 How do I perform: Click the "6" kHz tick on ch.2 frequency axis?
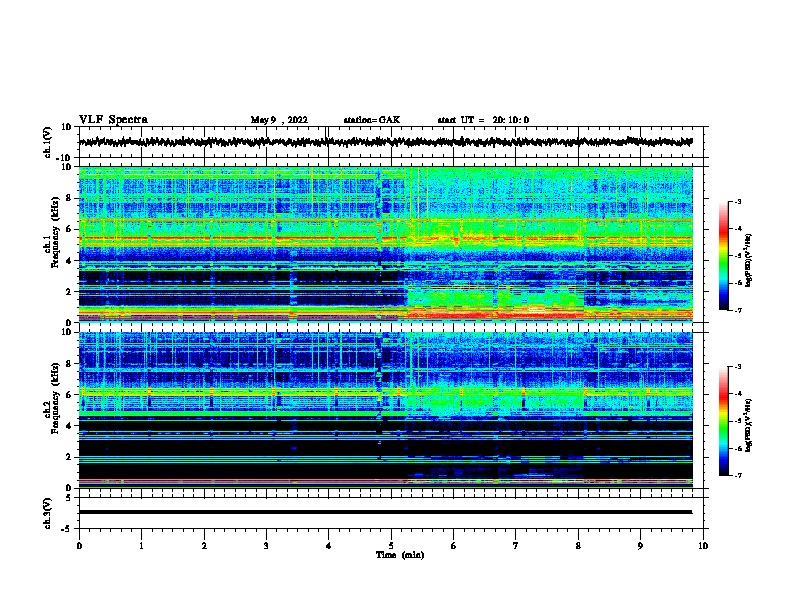pyautogui.click(x=69, y=395)
